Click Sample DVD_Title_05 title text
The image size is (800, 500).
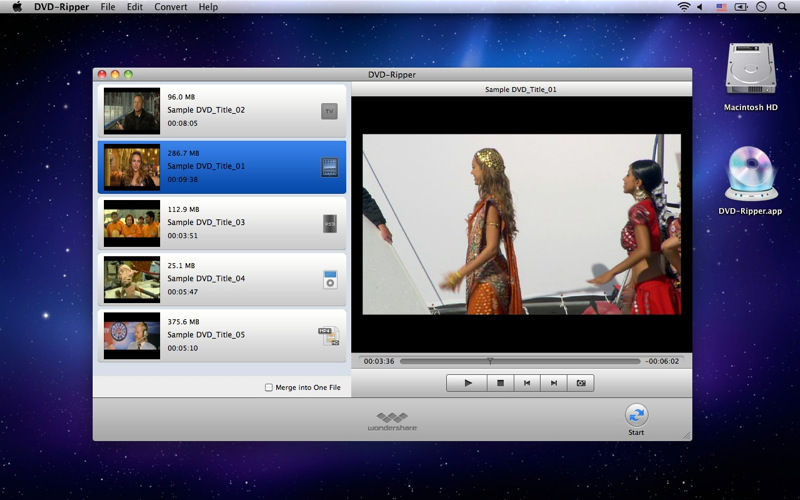coord(206,334)
